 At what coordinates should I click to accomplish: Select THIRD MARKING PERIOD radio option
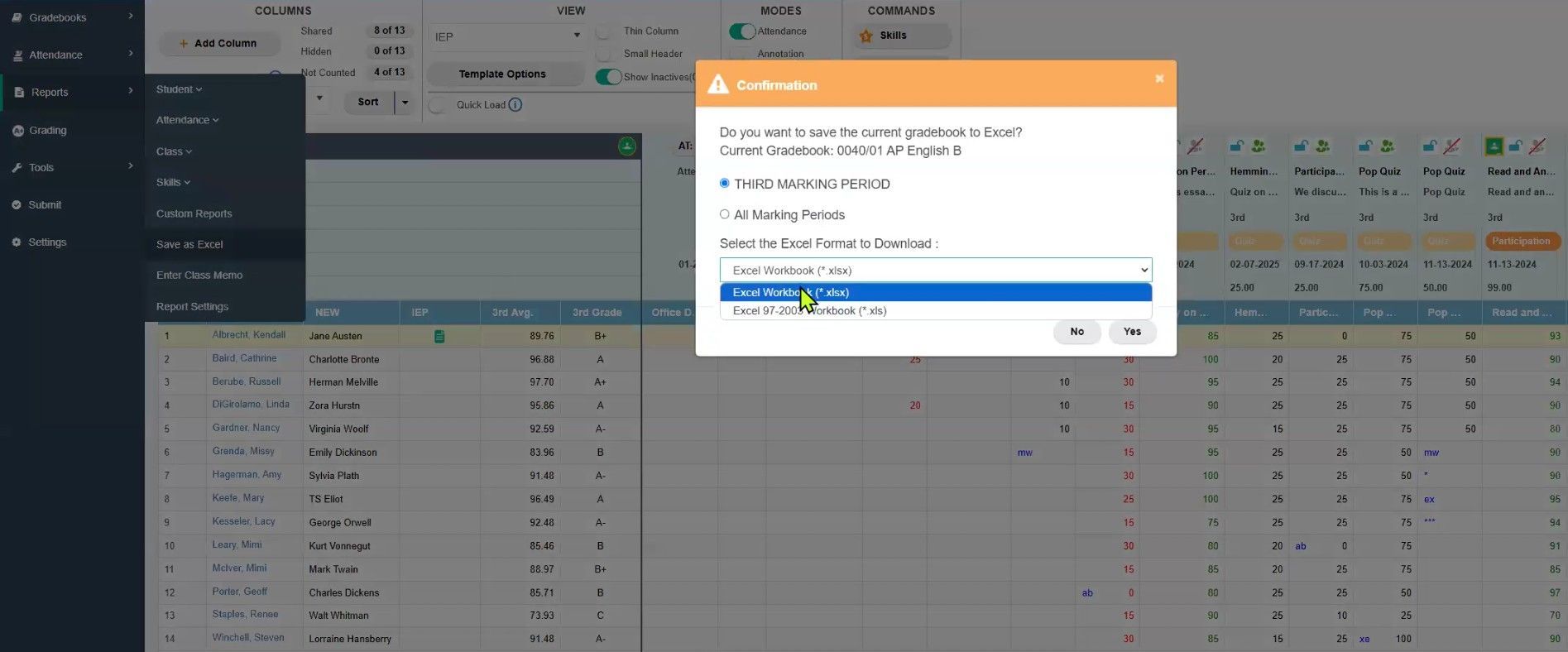pos(725,183)
